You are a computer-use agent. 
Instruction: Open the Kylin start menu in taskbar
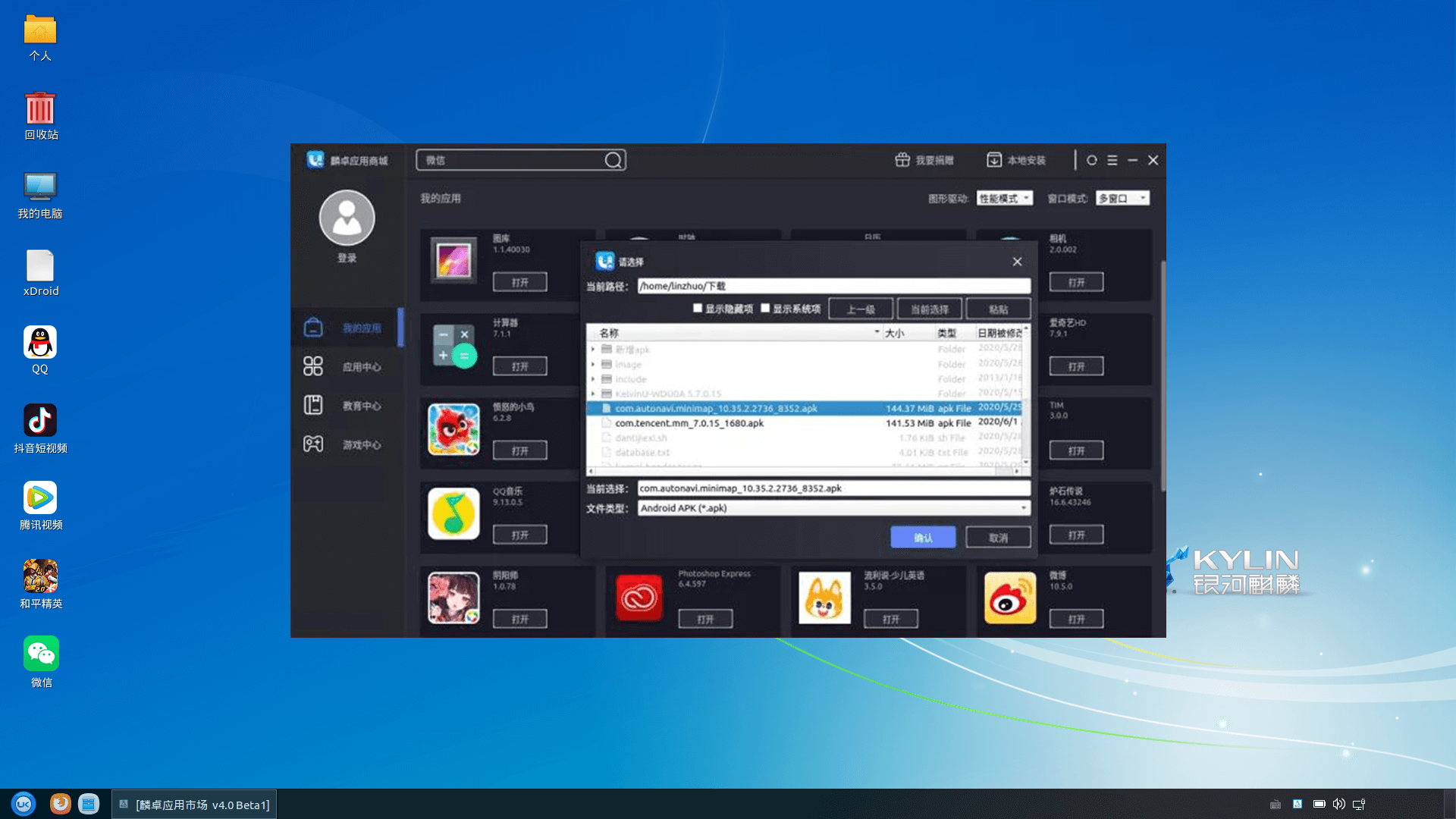[x=24, y=804]
